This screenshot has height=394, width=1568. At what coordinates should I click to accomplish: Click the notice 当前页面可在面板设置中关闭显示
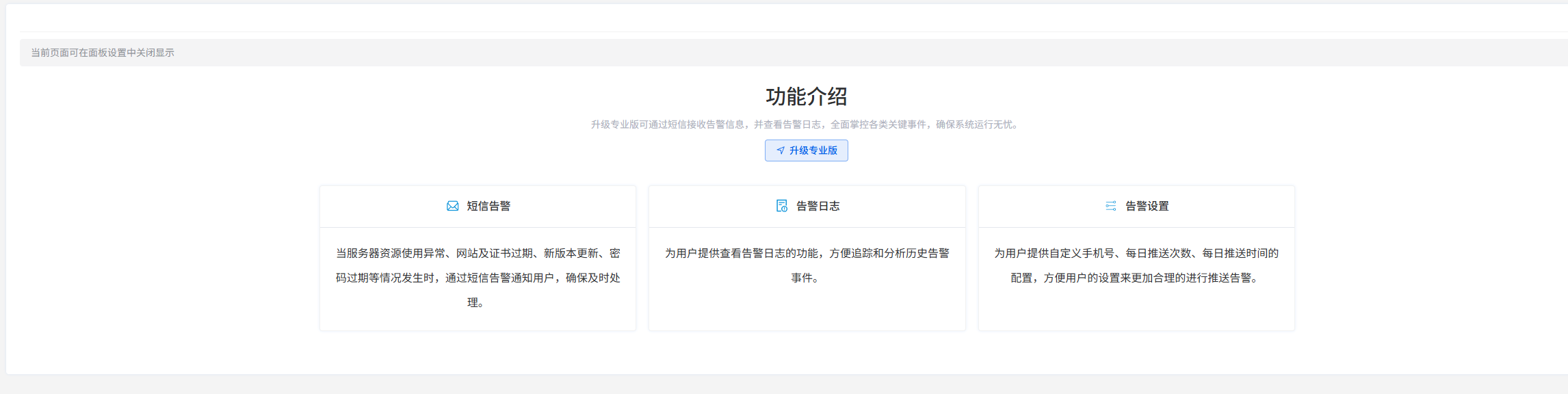[103, 53]
